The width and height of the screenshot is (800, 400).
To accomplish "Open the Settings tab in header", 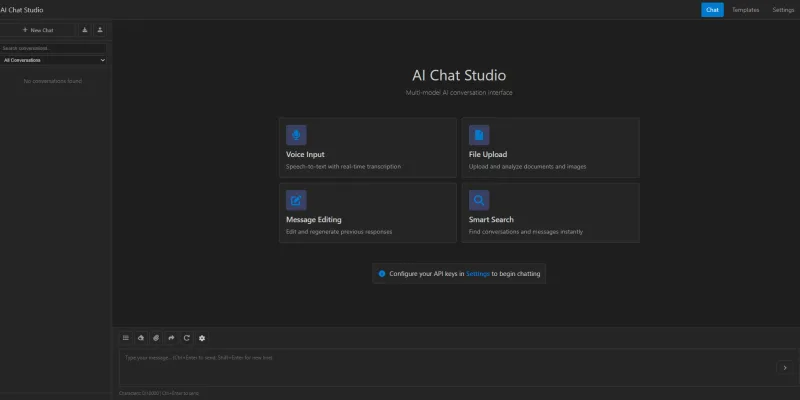I will point(783,10).
